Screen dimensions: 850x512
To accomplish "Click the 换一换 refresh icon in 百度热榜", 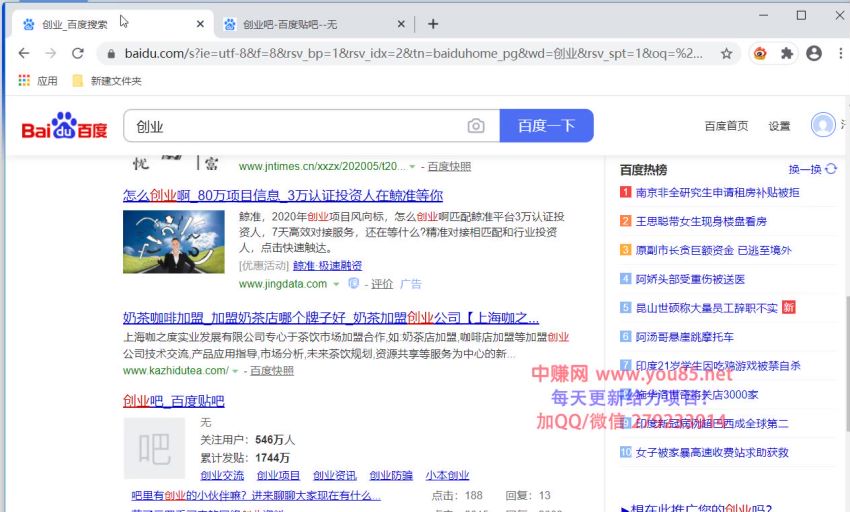I will pyautogui.click(x=830, y=169).
